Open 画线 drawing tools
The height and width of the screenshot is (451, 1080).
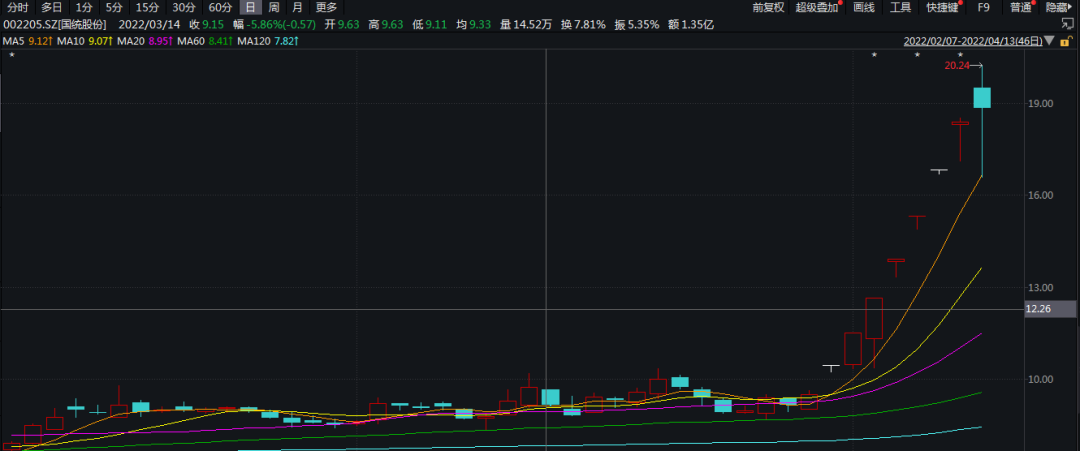click(864, 7)
